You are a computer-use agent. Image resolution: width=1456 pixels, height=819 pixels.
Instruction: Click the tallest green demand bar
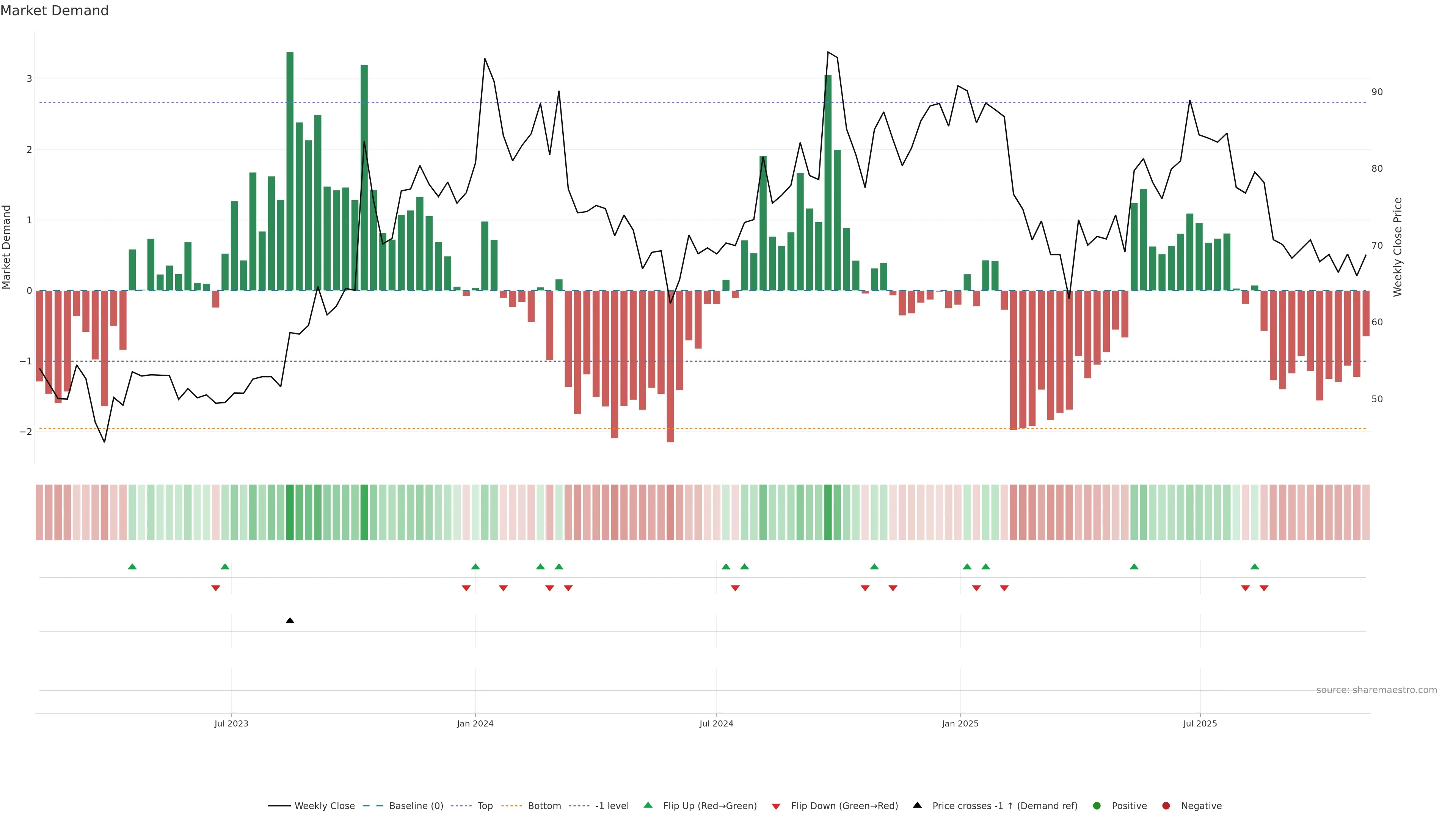(290, 169)
